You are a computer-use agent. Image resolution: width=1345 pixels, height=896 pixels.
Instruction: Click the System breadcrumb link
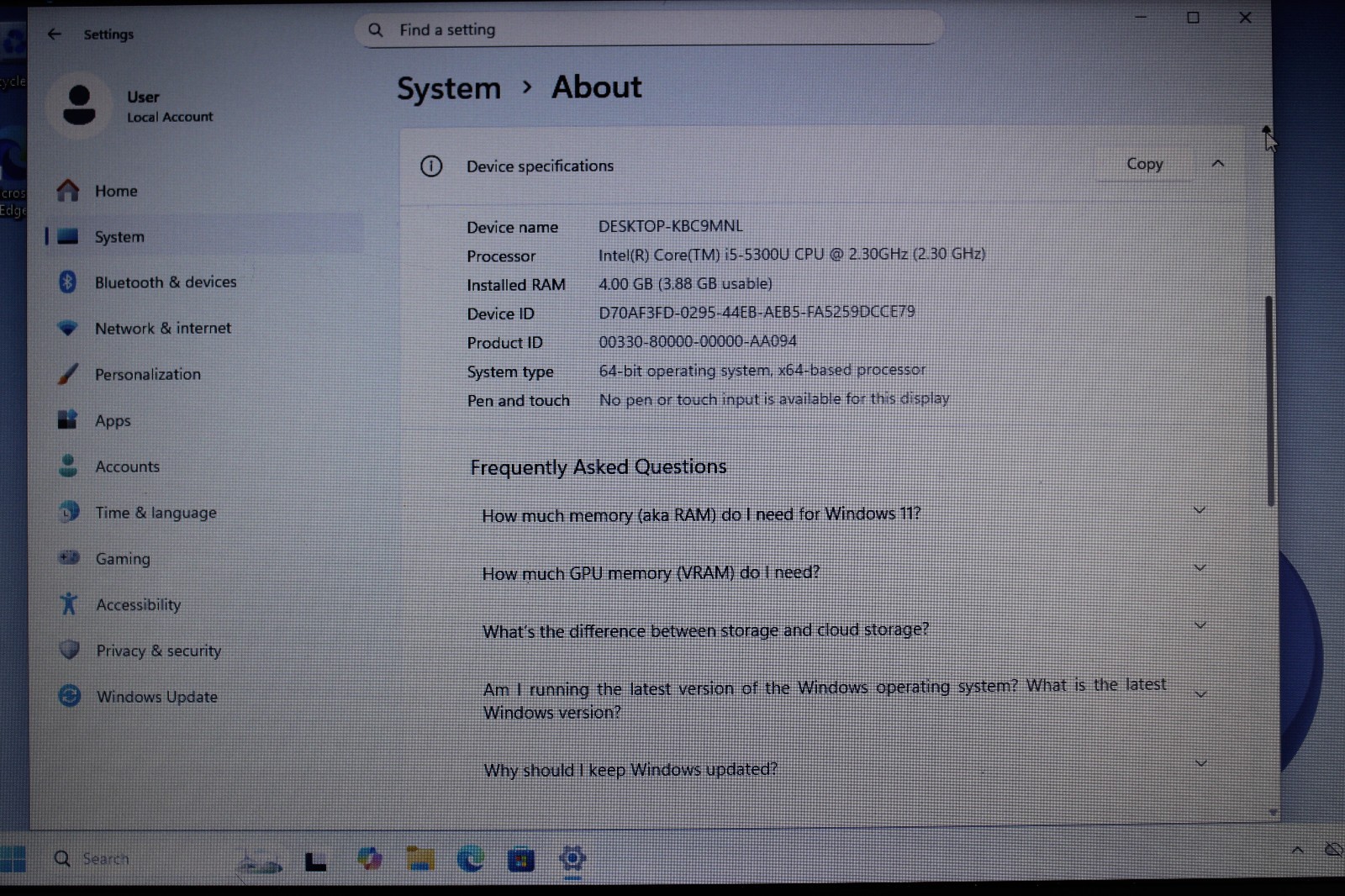tap(449, 88)
